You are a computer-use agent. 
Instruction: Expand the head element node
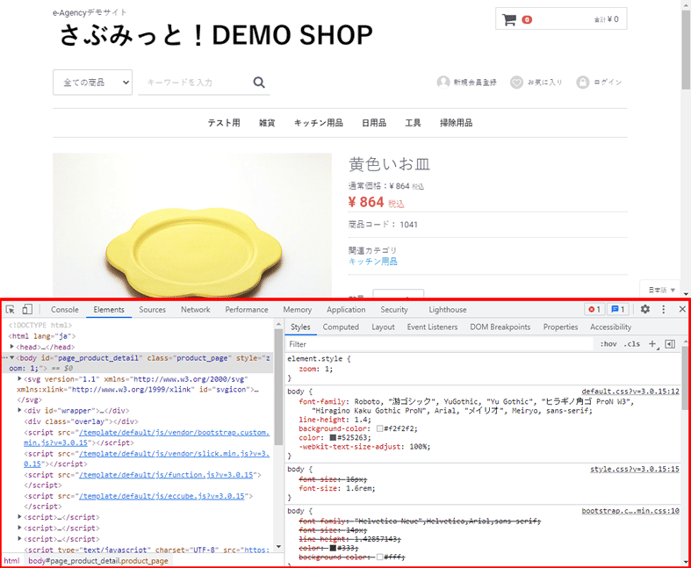12,347
